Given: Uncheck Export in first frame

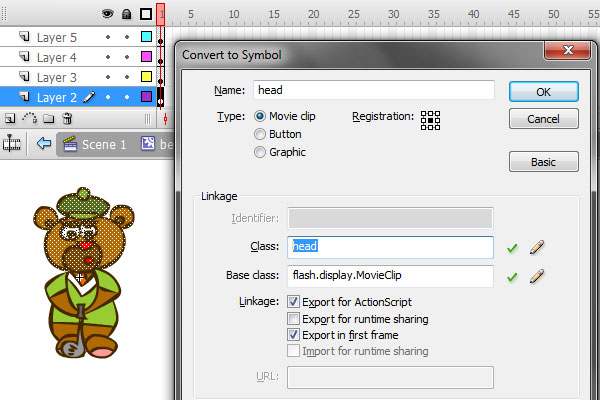Looking at the screenshot, I should pyautogui.click(x=293, y=335).
